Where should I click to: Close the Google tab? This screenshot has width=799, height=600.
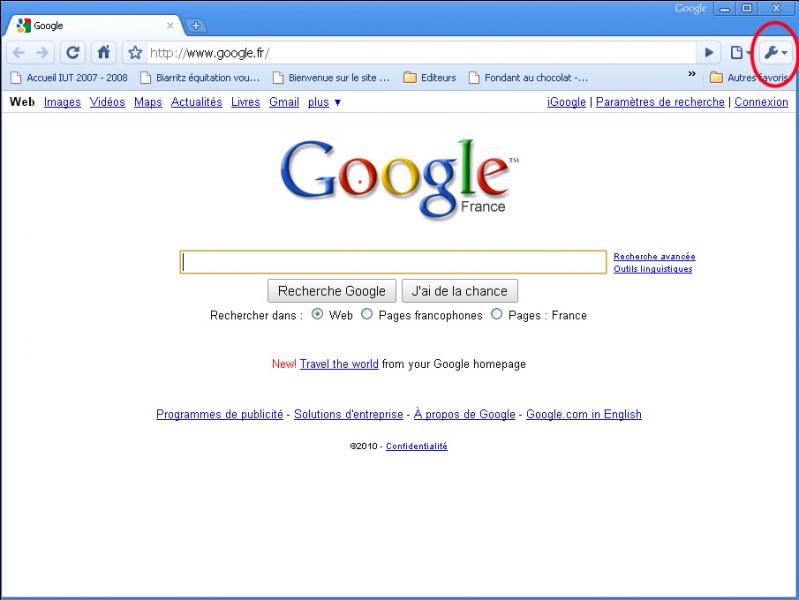(170, 25)
